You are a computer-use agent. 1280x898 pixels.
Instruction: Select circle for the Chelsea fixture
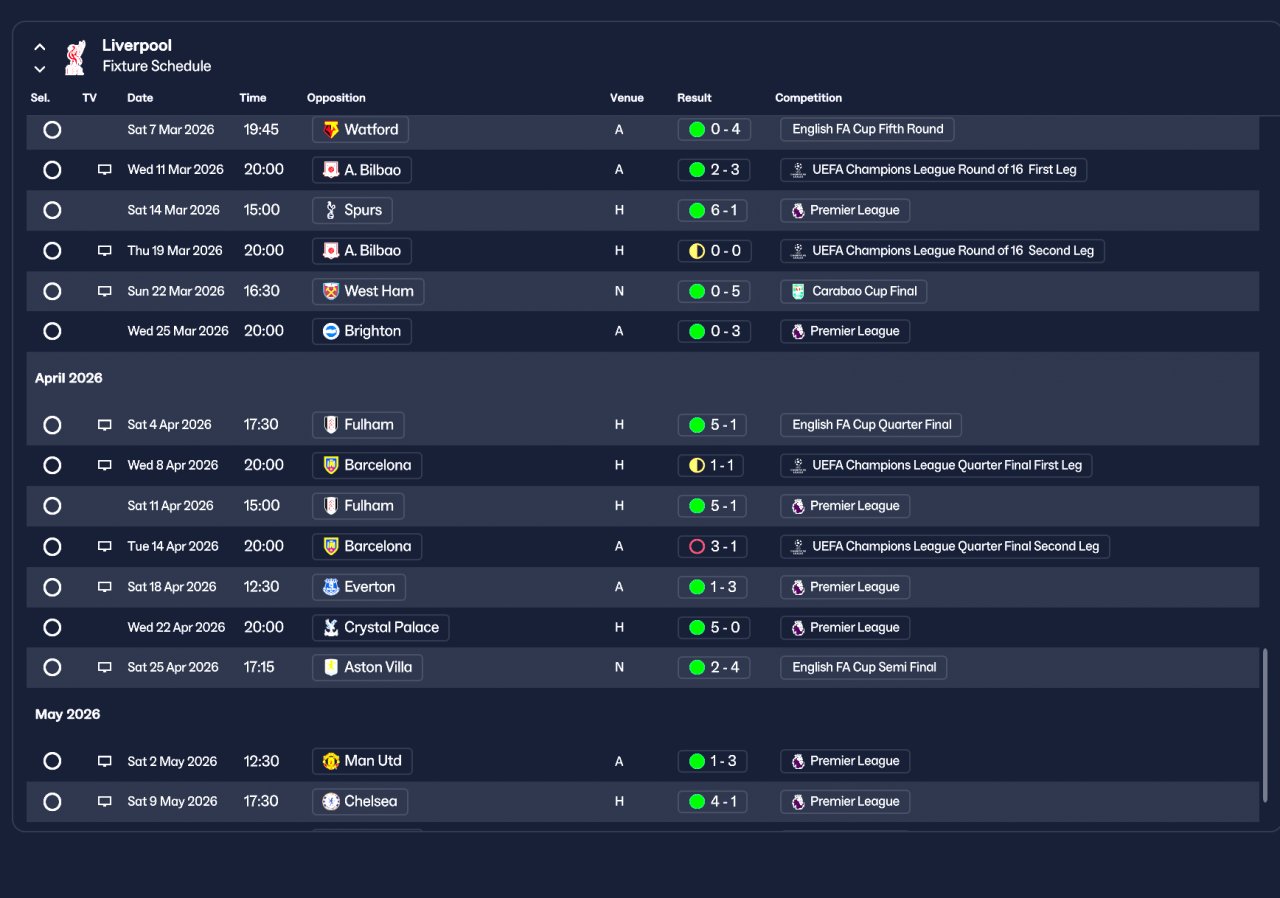click(52, 801)
